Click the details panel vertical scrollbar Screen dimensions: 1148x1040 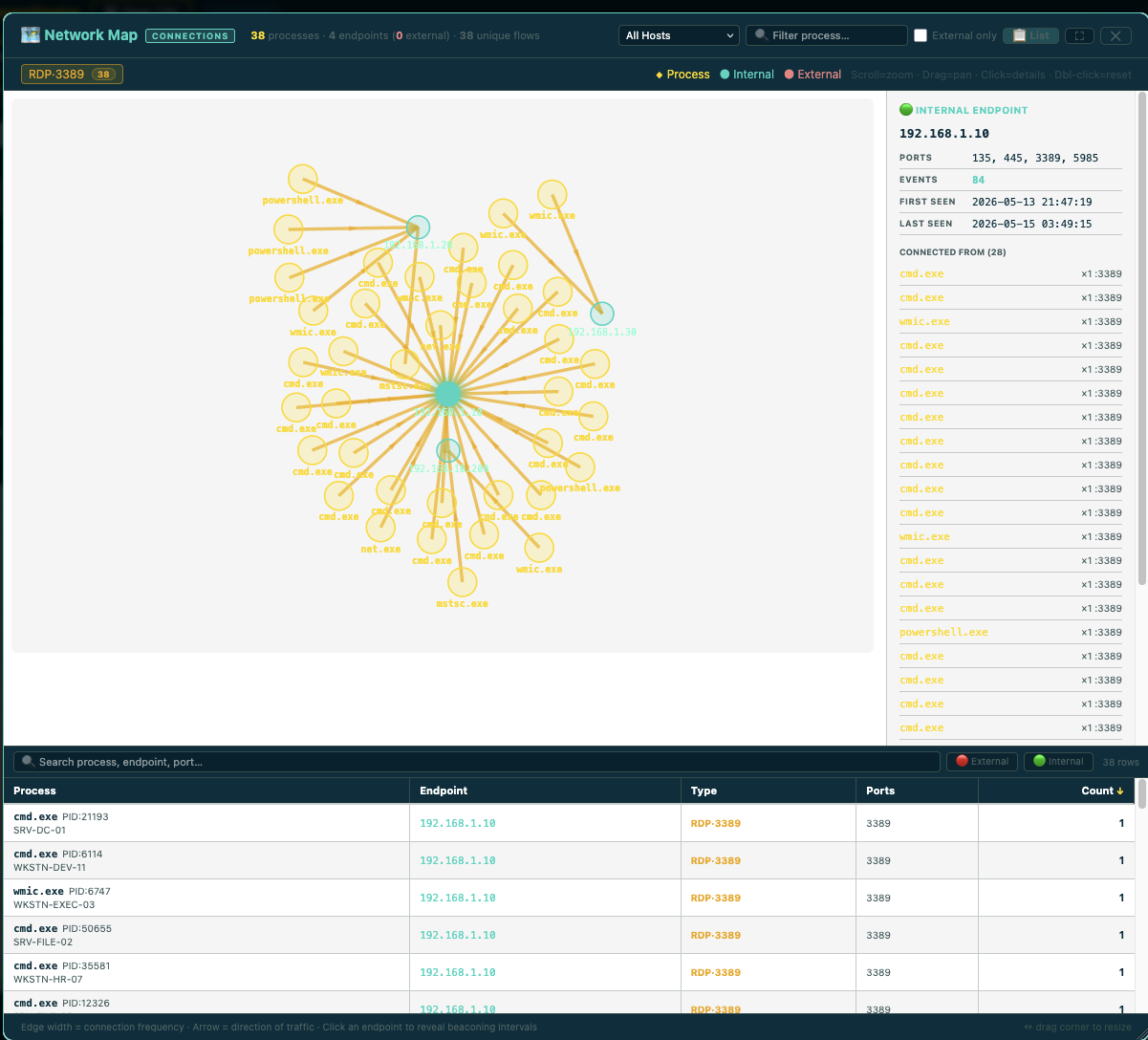[x=1141, y=336]
